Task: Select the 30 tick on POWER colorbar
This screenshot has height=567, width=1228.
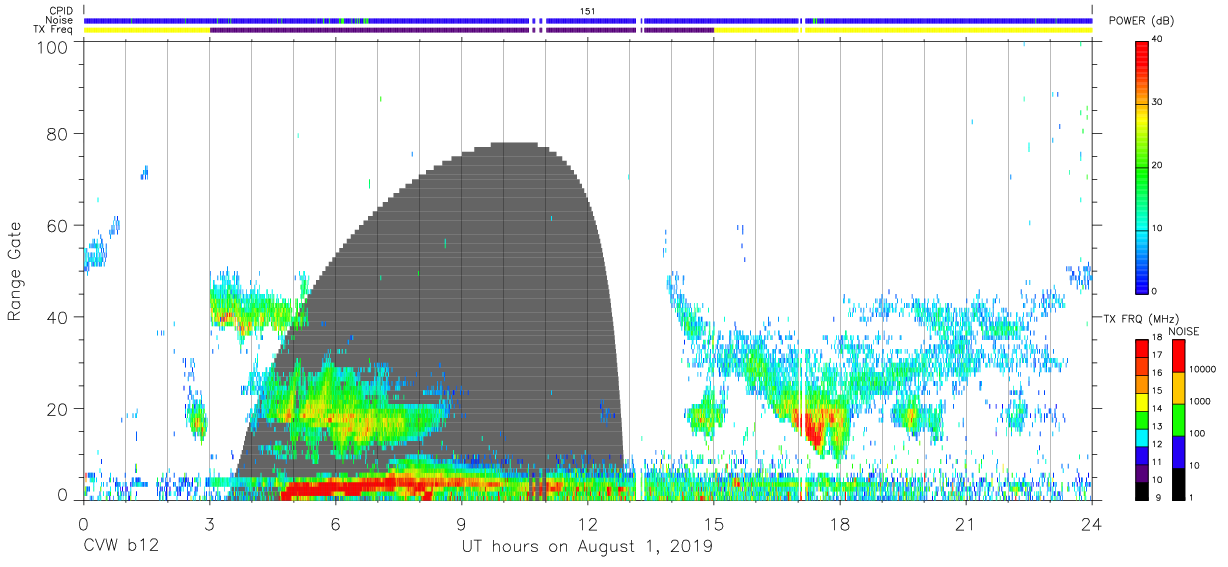Action: [x=1157, y=102]
